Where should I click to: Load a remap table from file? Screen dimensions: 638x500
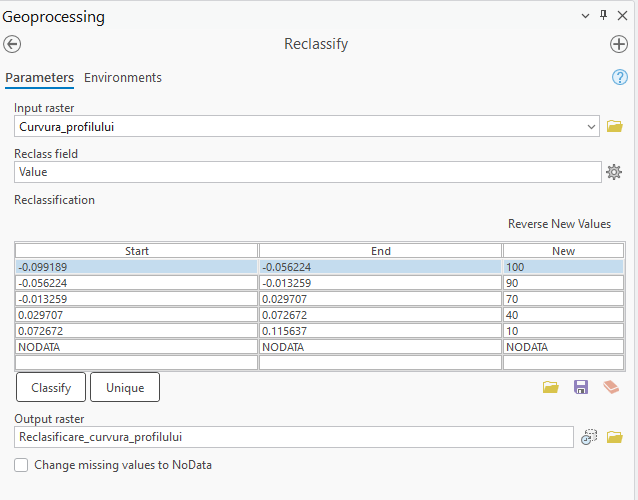551,387
